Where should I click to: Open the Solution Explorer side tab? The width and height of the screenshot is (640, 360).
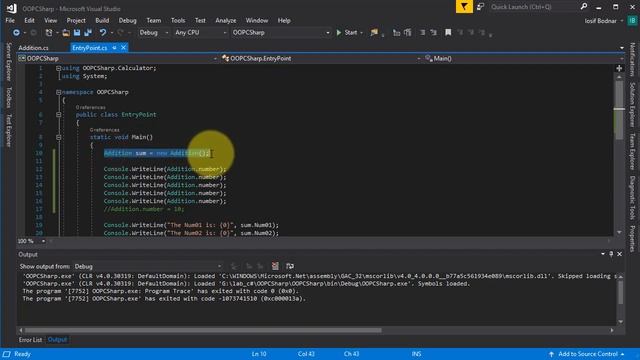point(632,104)
